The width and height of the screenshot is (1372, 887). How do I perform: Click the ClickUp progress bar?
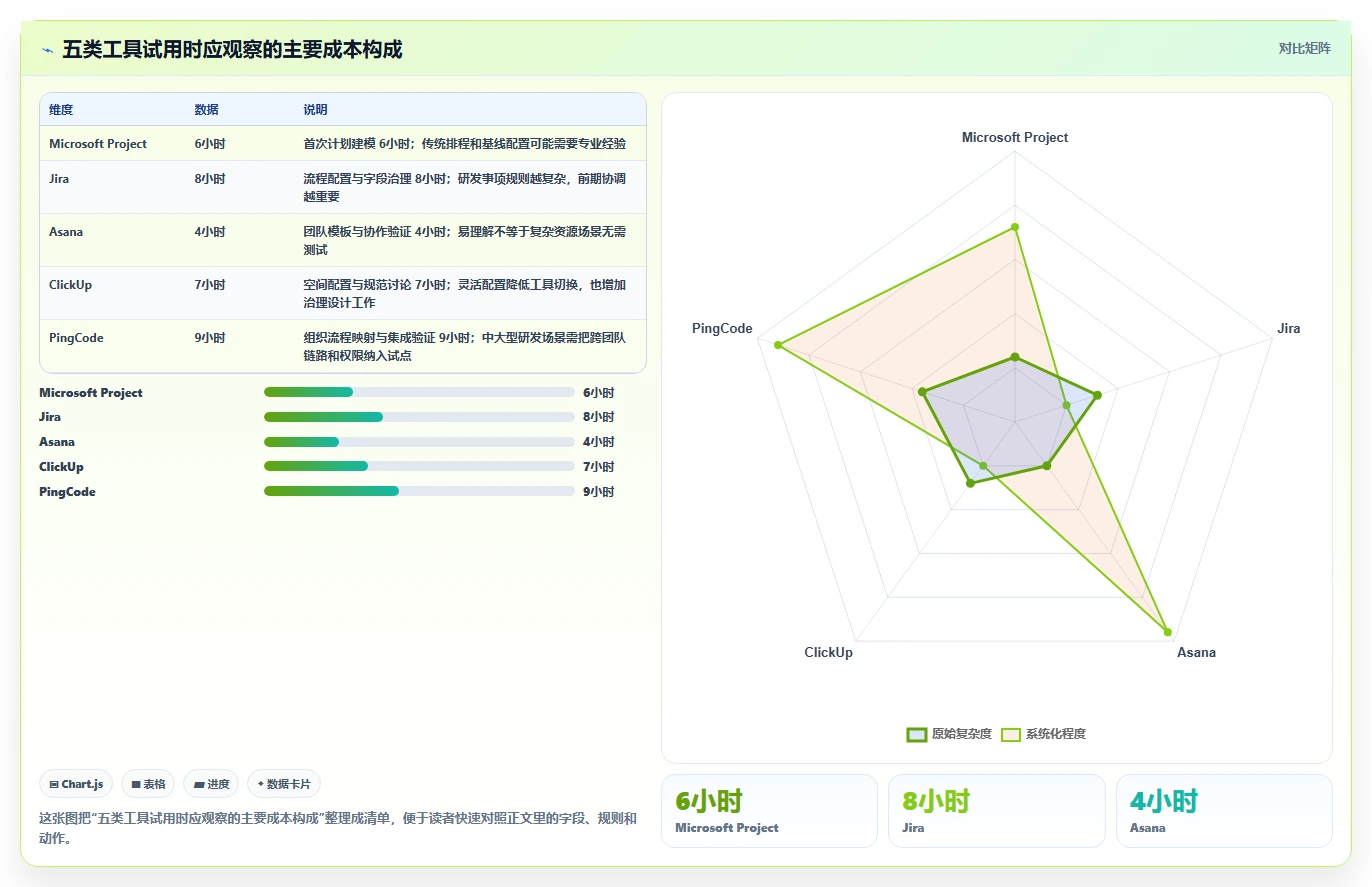419,466
